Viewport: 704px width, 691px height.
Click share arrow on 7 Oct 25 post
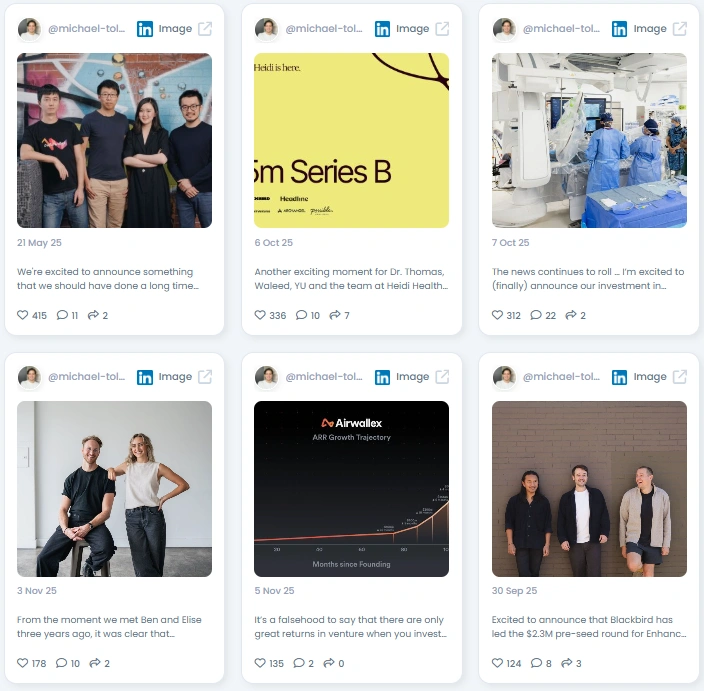tap(571, 315)
